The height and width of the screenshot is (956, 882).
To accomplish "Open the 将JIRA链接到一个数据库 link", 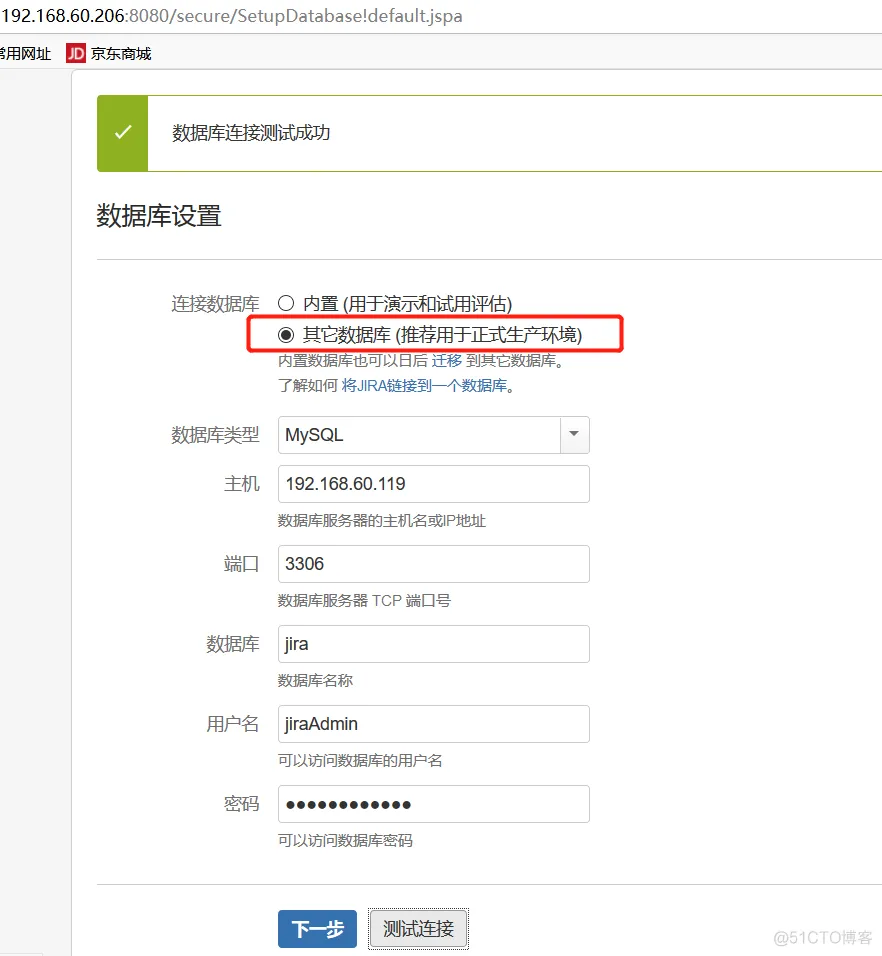I will pos(424,386).
